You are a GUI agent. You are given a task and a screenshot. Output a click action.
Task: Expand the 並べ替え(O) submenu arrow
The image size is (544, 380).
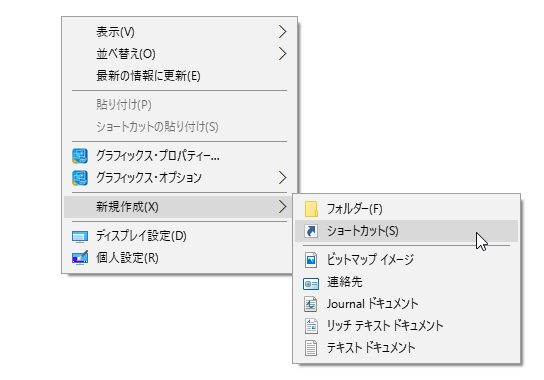pyautogui.click(x=283, y=54)
